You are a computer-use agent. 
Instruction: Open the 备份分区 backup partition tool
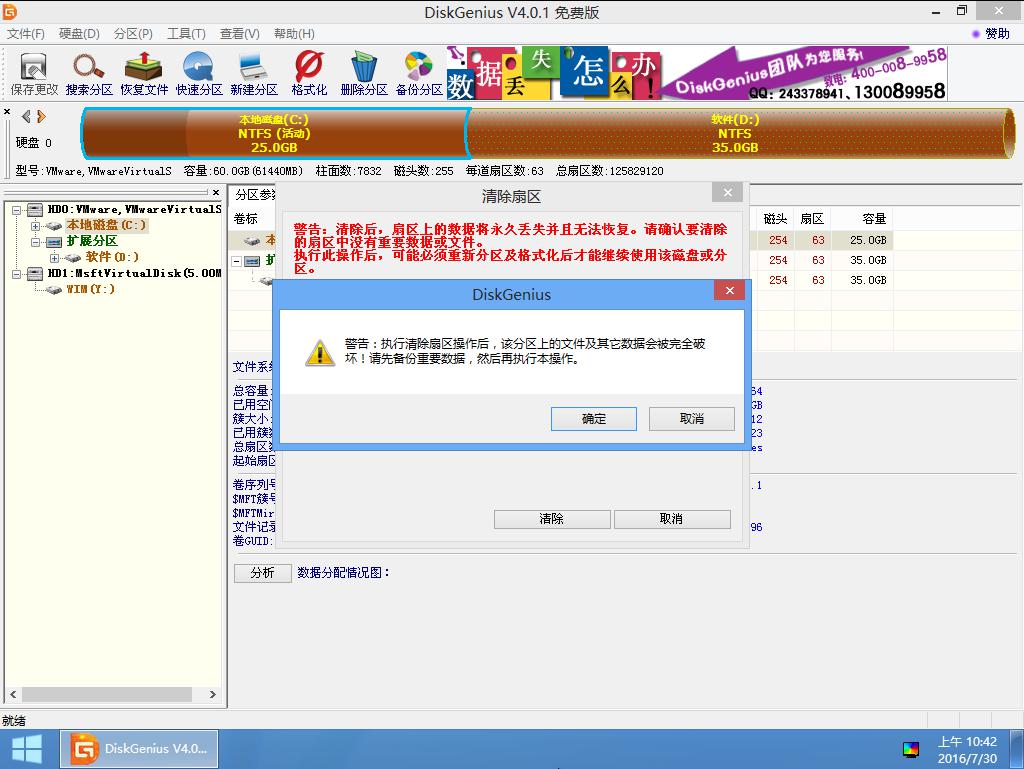tap(418, 73)
